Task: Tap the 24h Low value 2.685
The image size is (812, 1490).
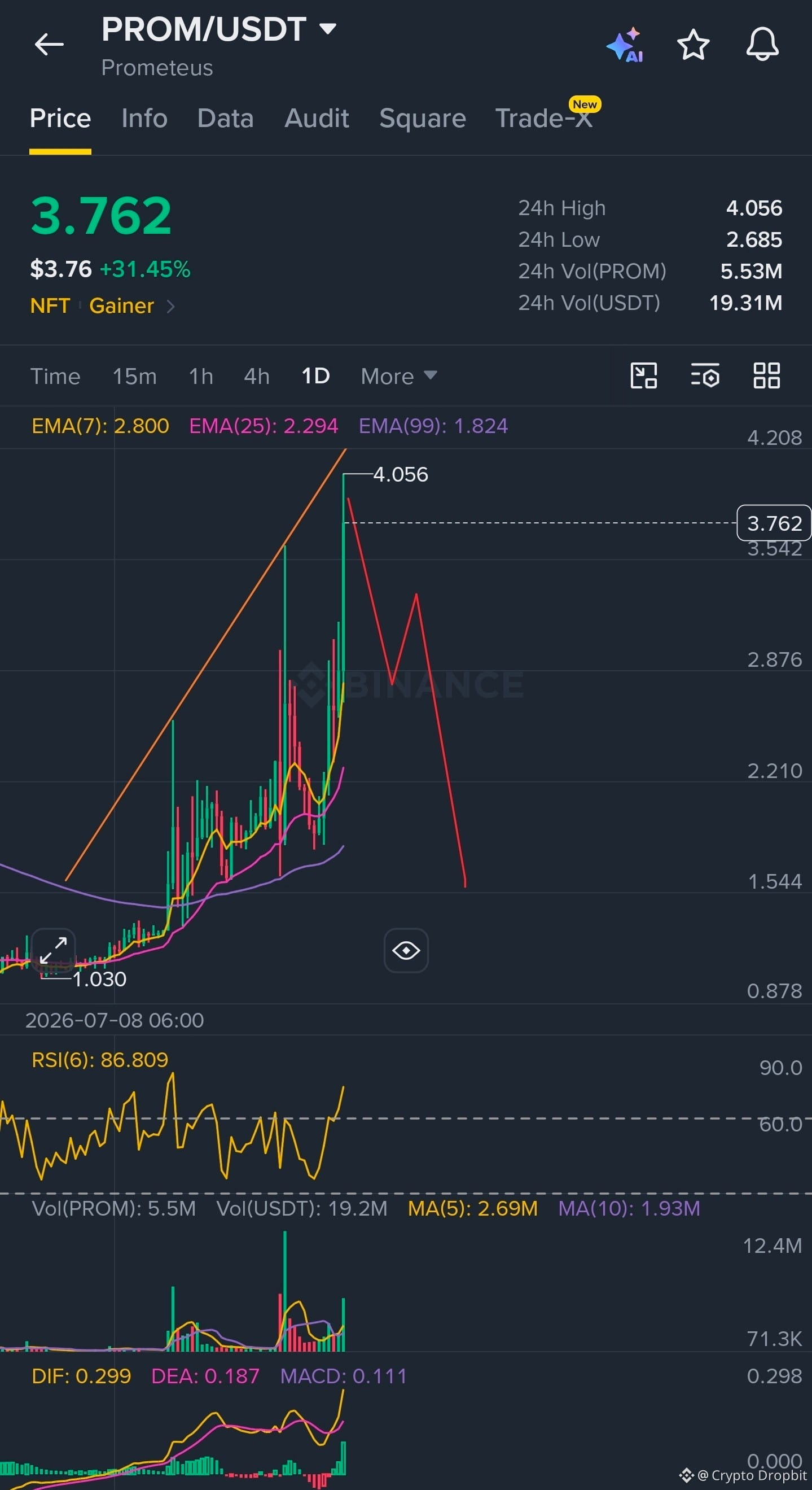Action: 754,239
